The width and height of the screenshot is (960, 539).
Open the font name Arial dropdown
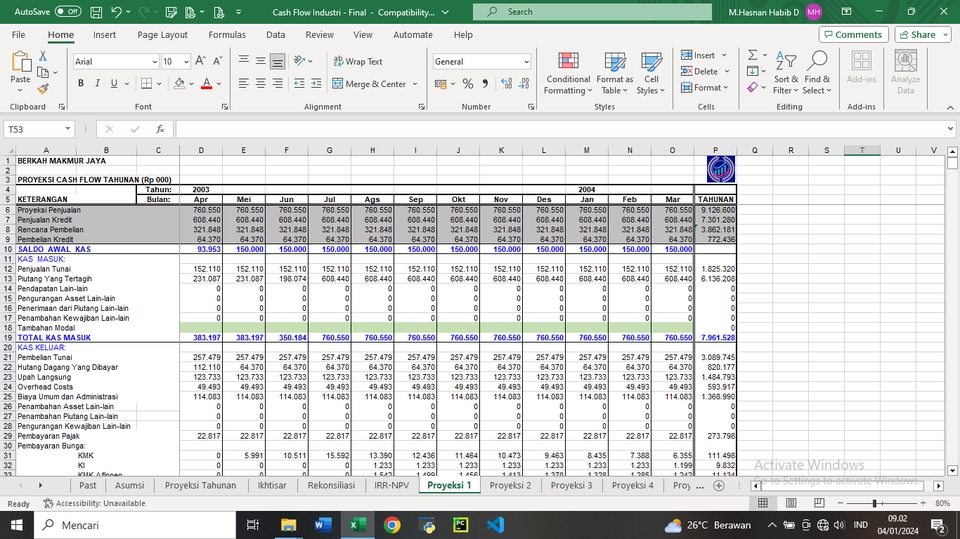(154, 62)
